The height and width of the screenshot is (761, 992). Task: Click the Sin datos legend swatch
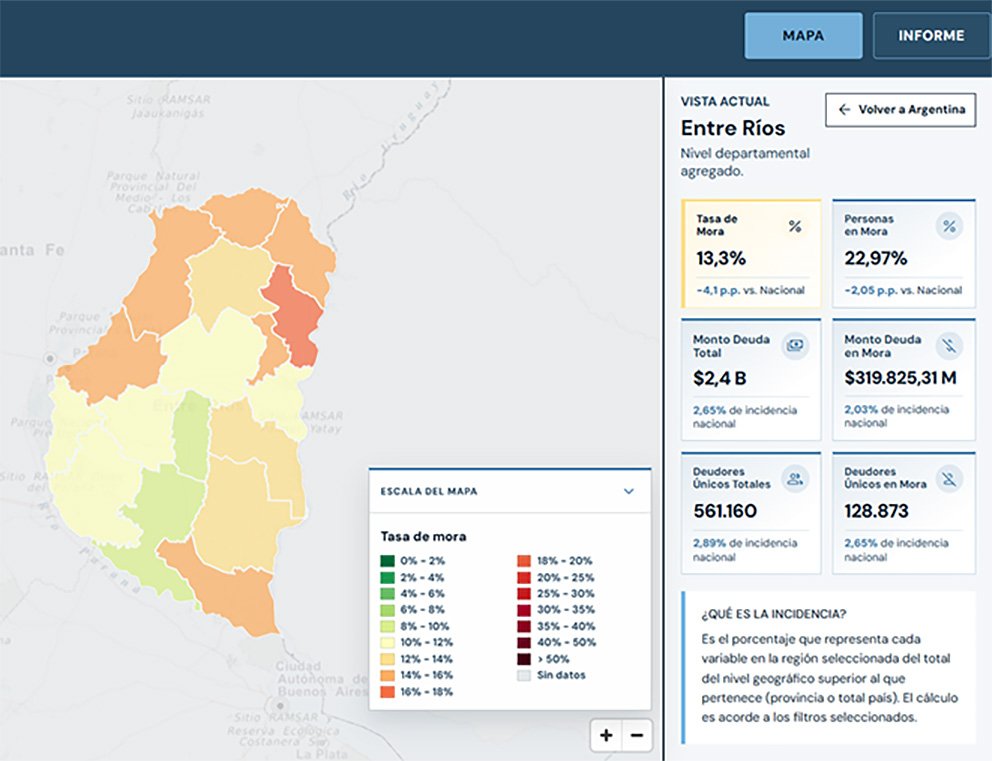click(524, 676)
